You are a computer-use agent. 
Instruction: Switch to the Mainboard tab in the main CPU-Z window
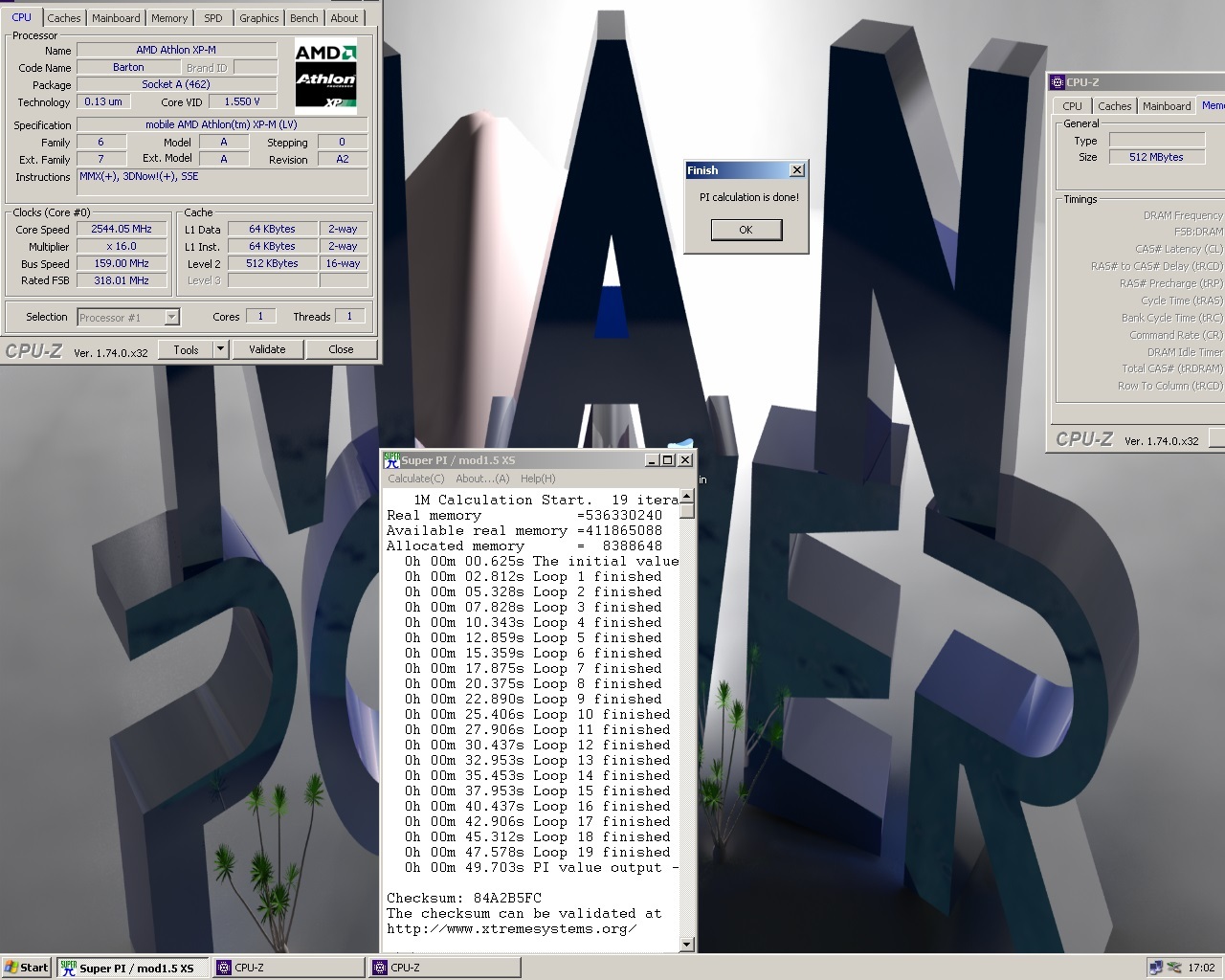[116, 18]
